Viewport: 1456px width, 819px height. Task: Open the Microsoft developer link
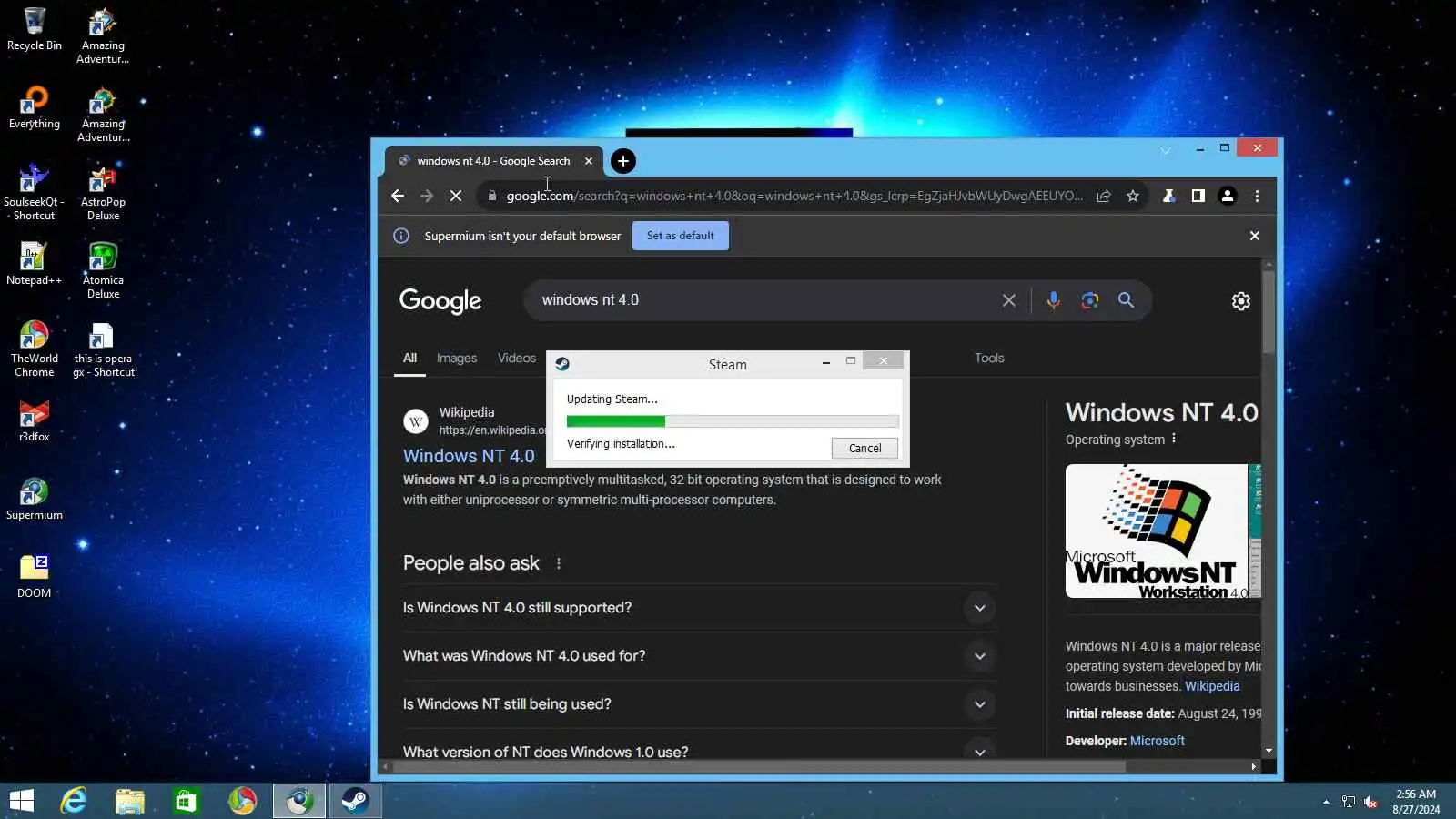[x=1158, y=741]
